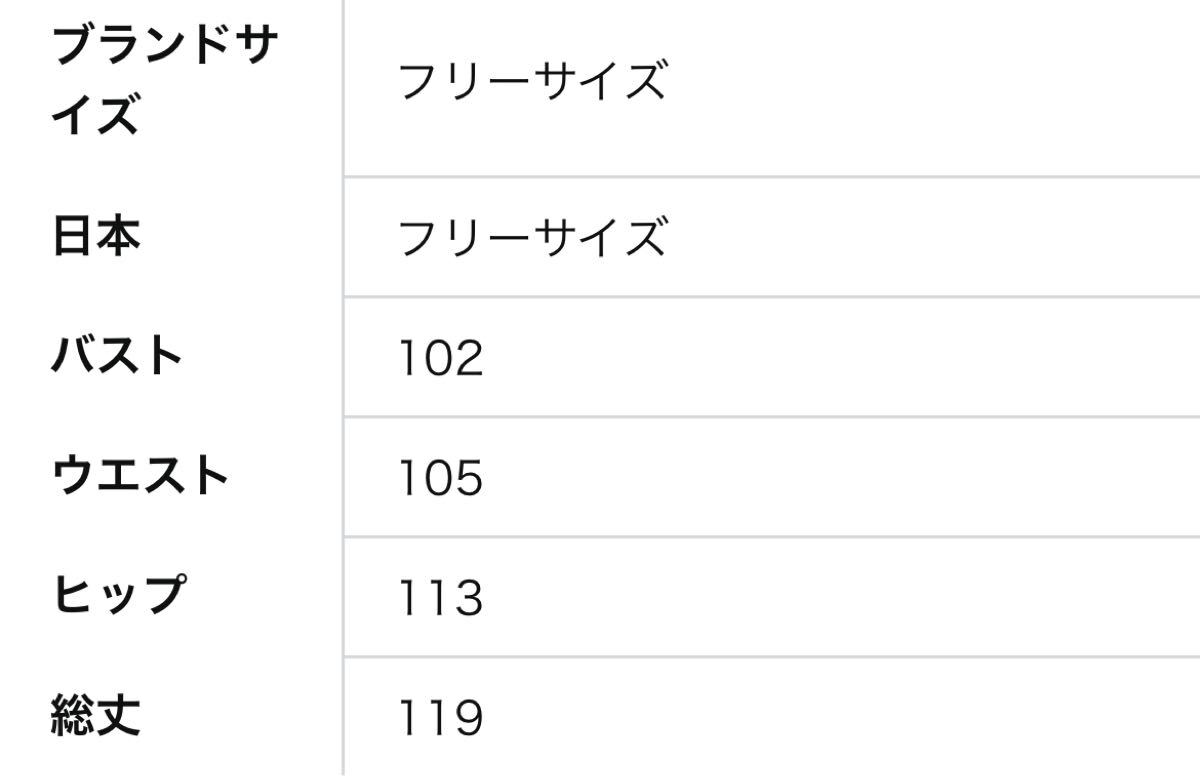
Task: Click the 113 hip value
Action: 441,597
